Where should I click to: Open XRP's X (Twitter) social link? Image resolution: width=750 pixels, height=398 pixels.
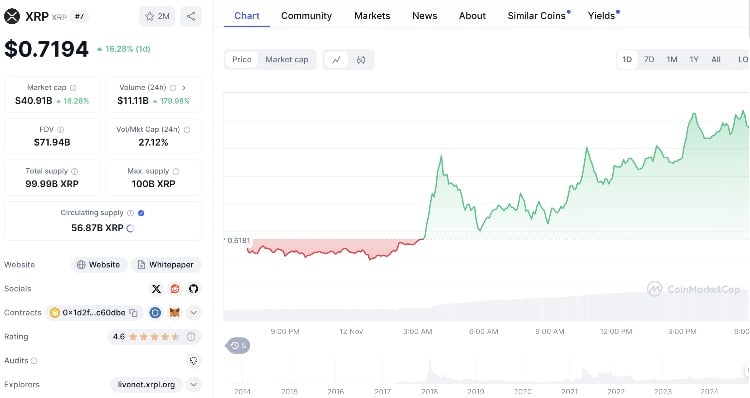tap(156, 288)
